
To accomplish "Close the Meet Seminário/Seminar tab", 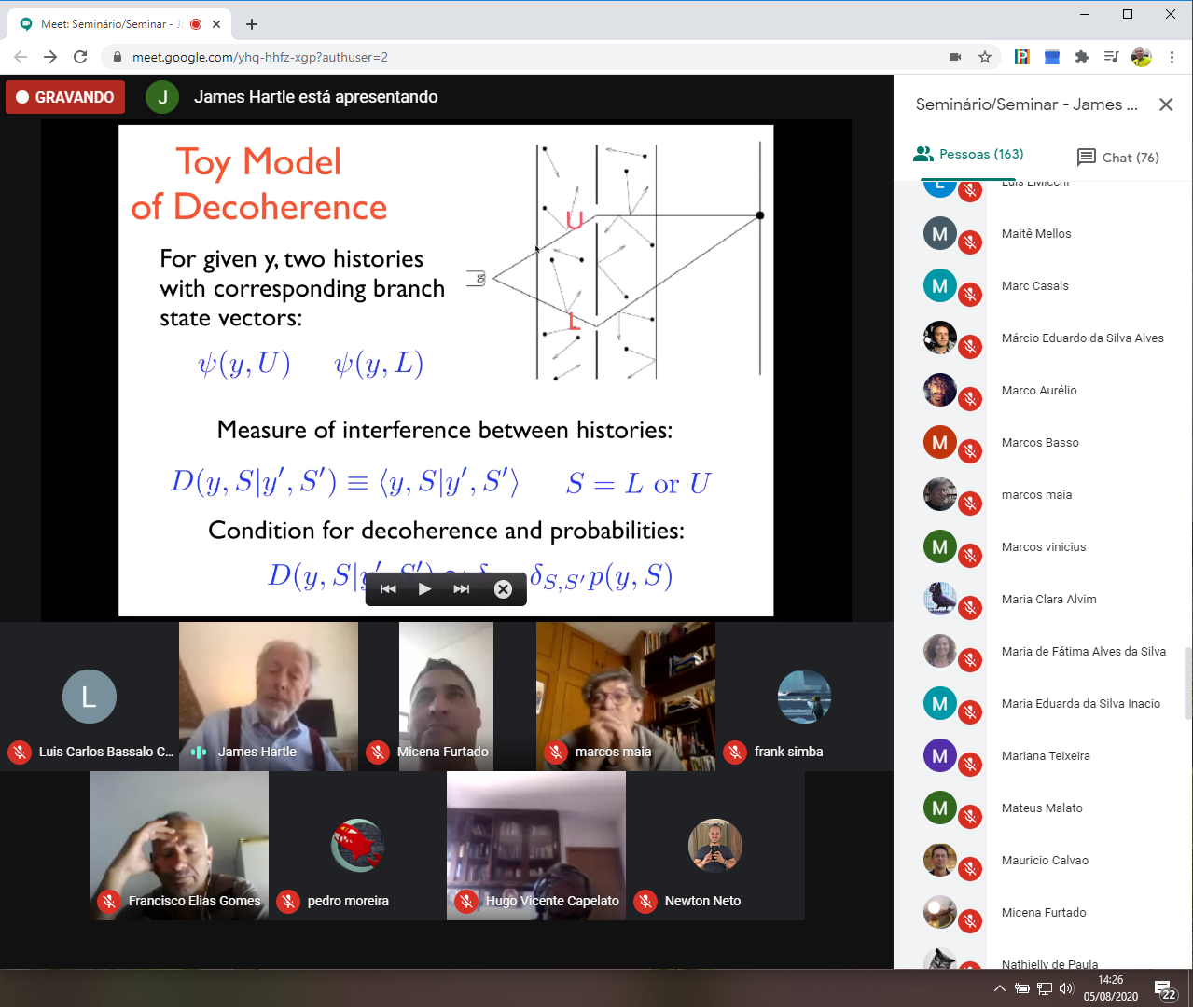I will 218,24.
